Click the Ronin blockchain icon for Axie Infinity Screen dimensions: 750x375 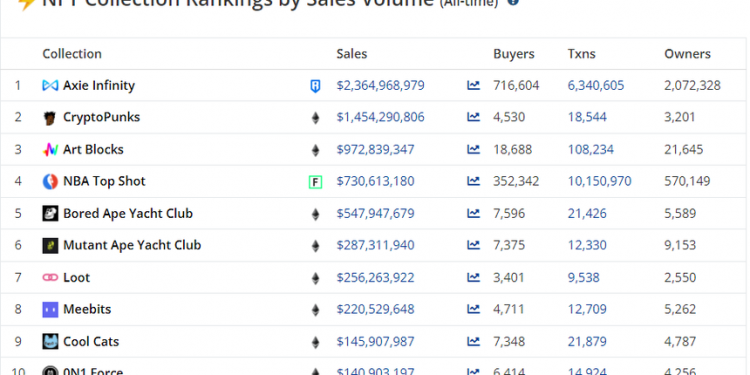click(315, 86)
